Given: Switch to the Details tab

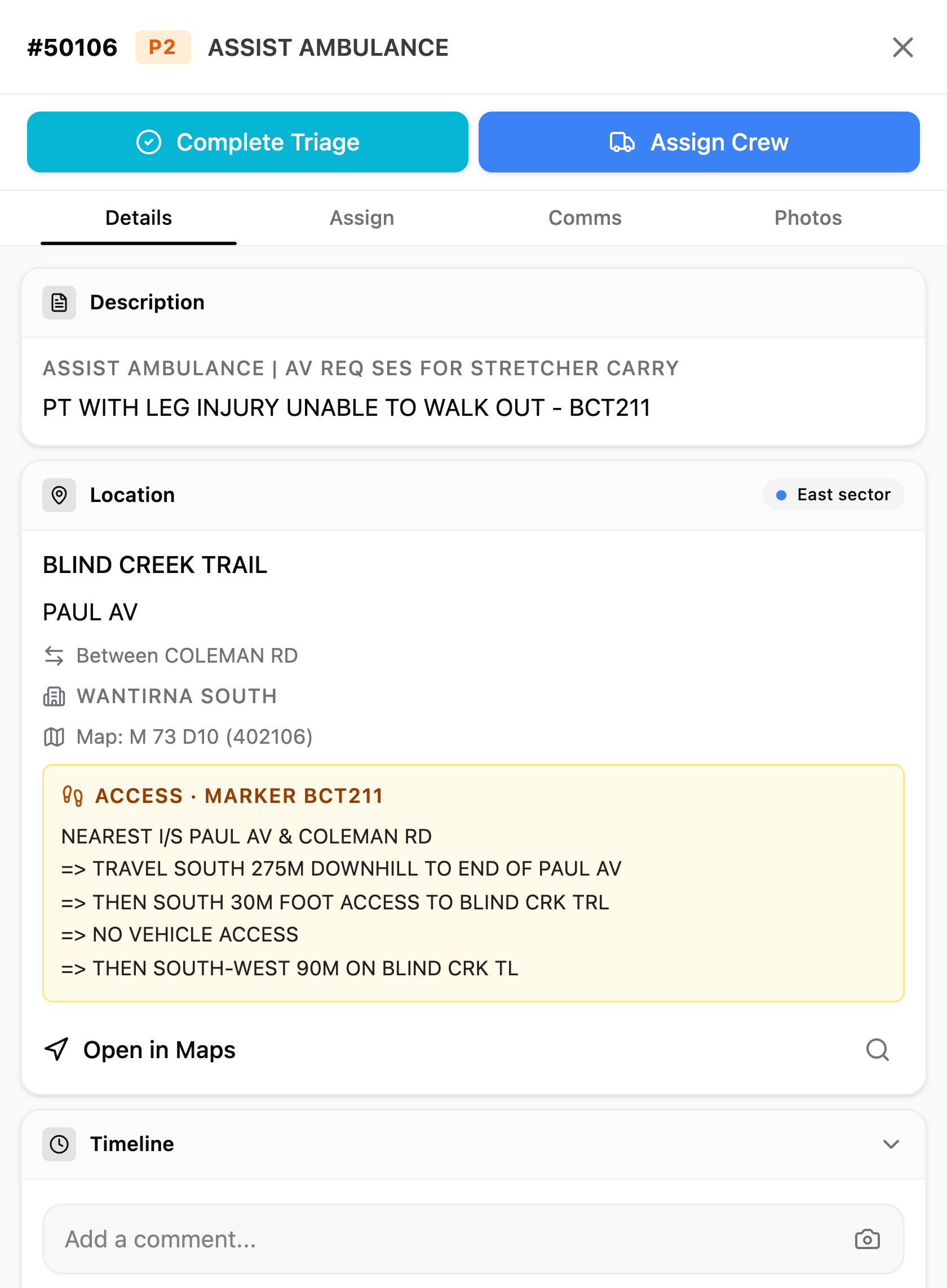Looking at the screenshot, I should (x=139, y=218).
